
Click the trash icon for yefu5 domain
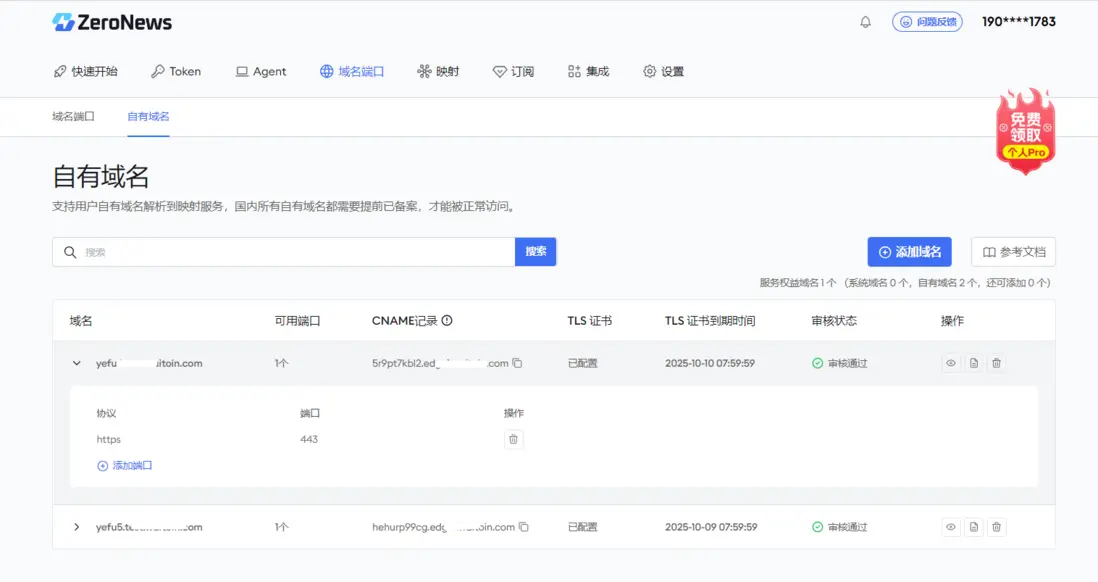point(996,527)
